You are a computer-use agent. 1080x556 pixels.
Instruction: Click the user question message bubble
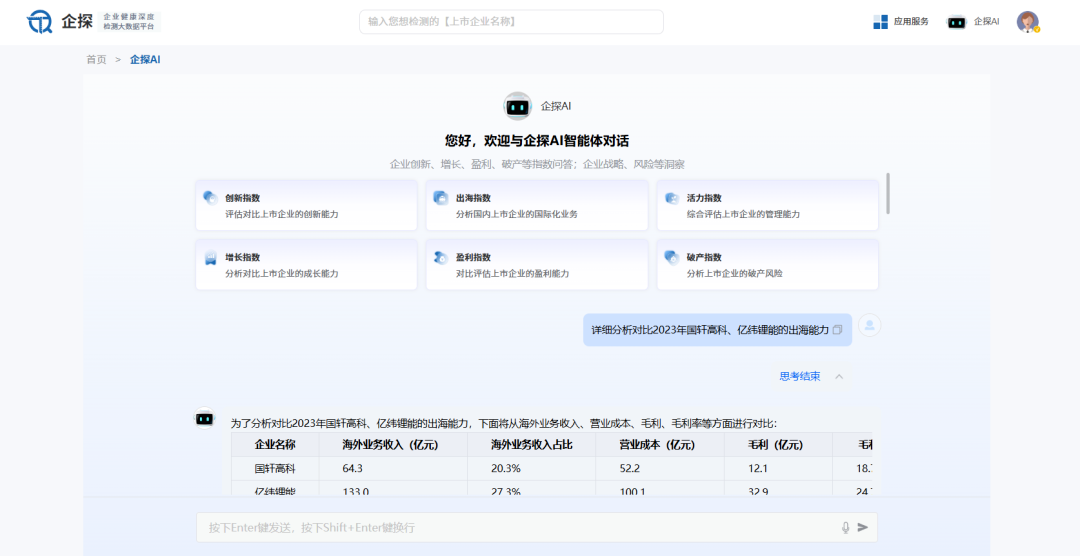click(717, 330)
